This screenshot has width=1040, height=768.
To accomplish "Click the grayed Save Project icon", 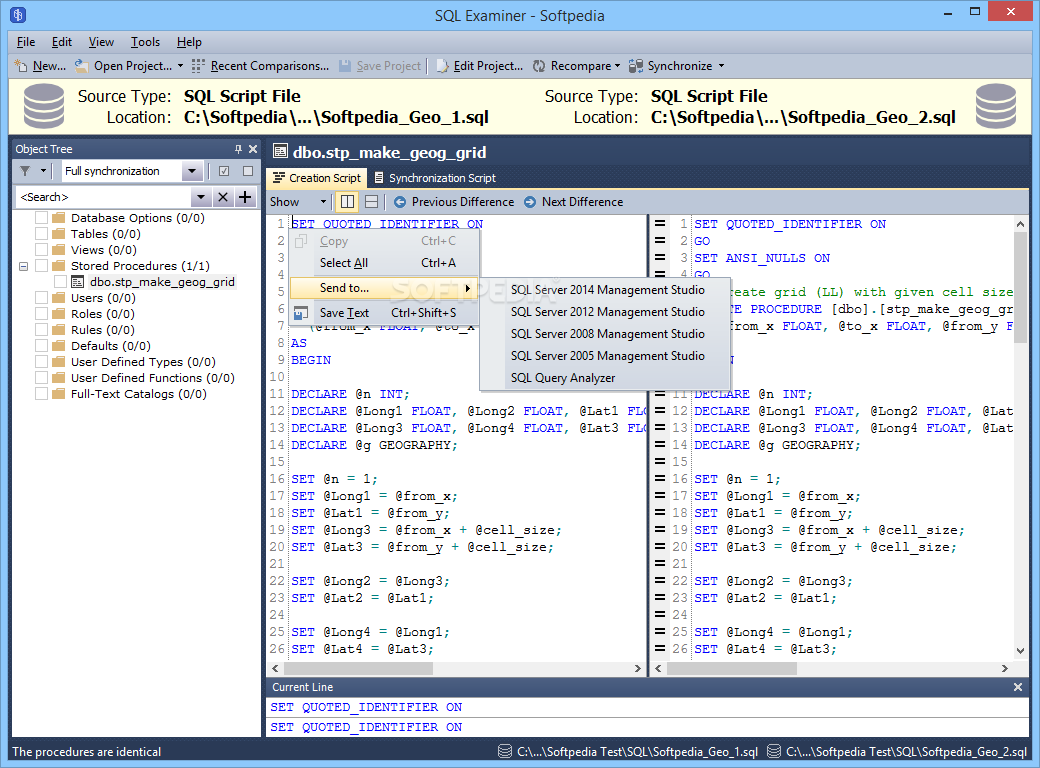I will click(345, 66).
